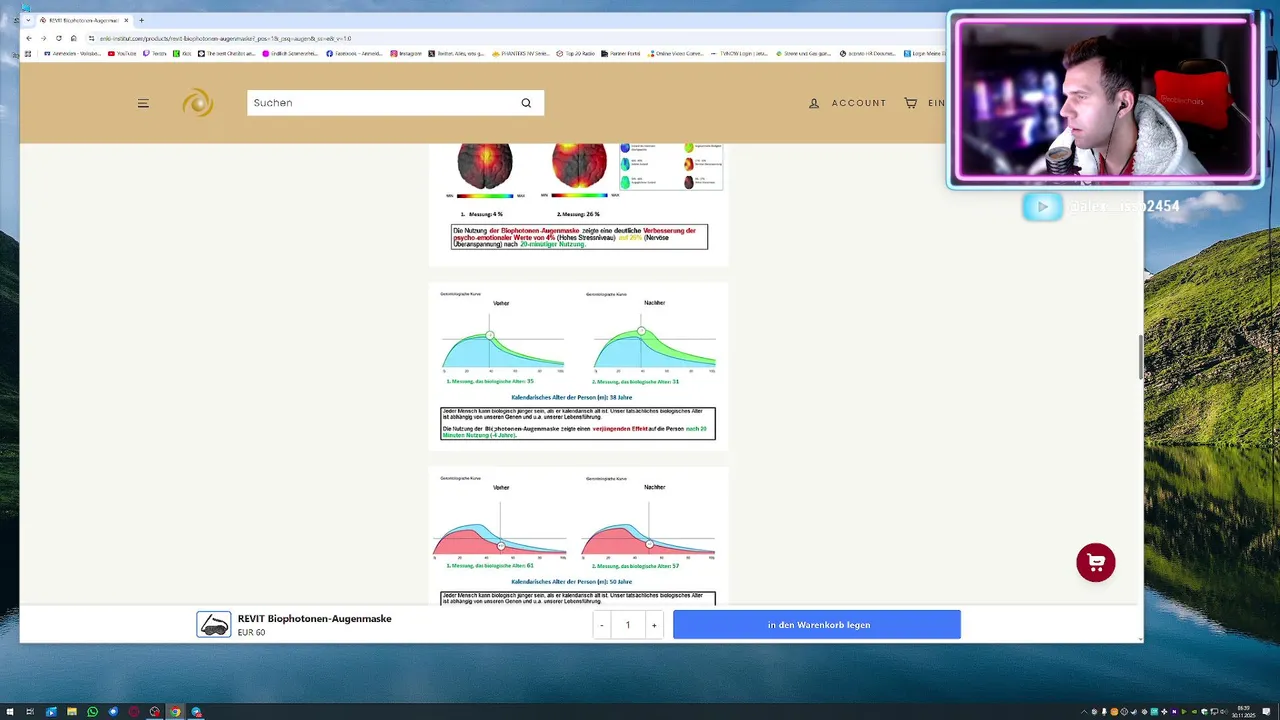Click the search magnifier icon
1280x720 pixels.
click(526, 103)
